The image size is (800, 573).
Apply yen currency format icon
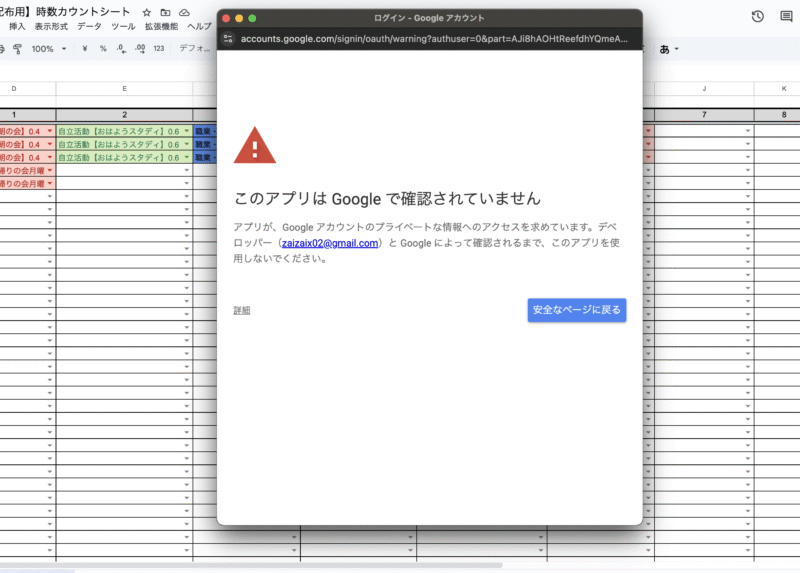(85, 48)
